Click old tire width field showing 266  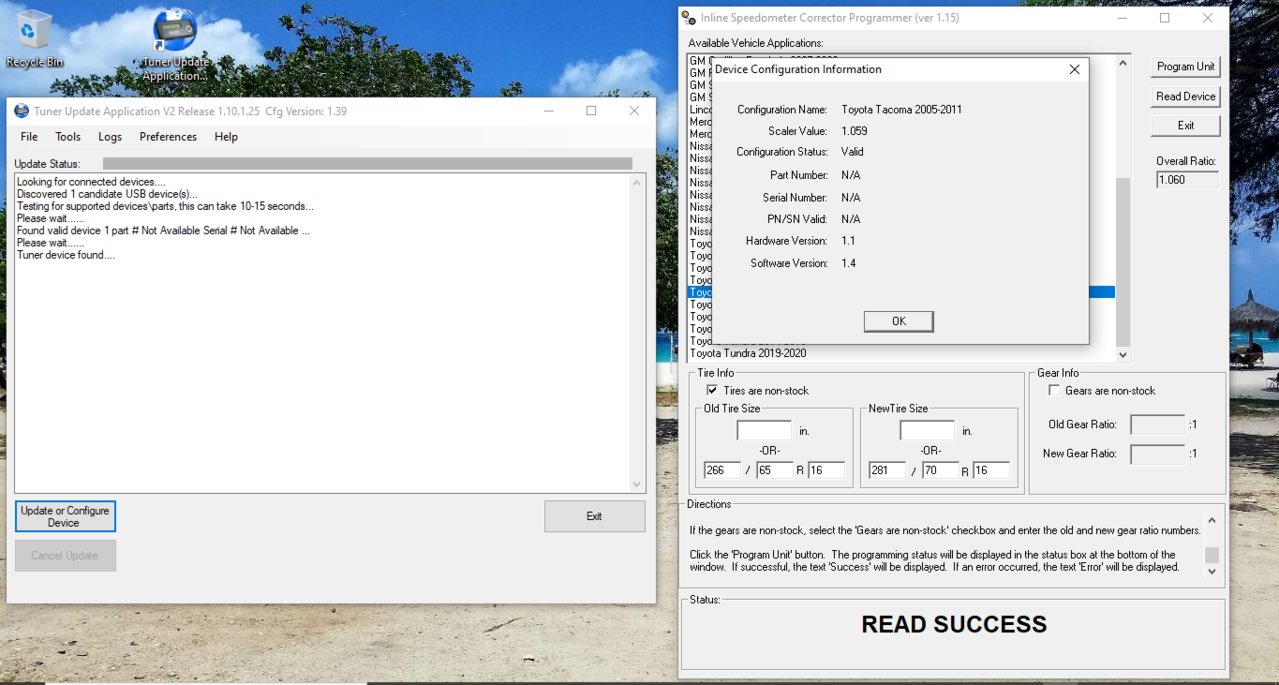click(723, 470)
